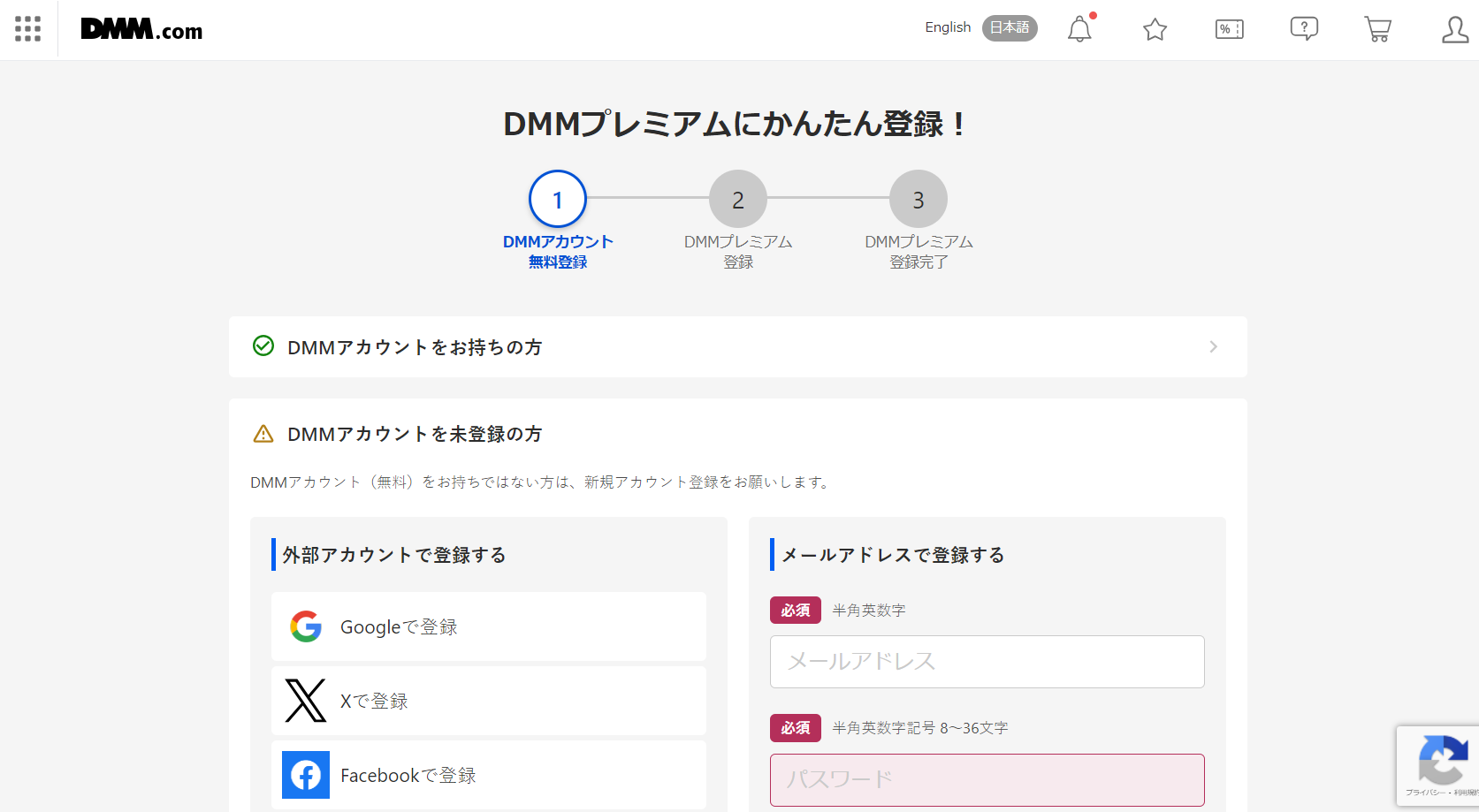Choose the Googleで登録 option
The height and width of the screenshot is (812, 1479).
click(489, 626)
